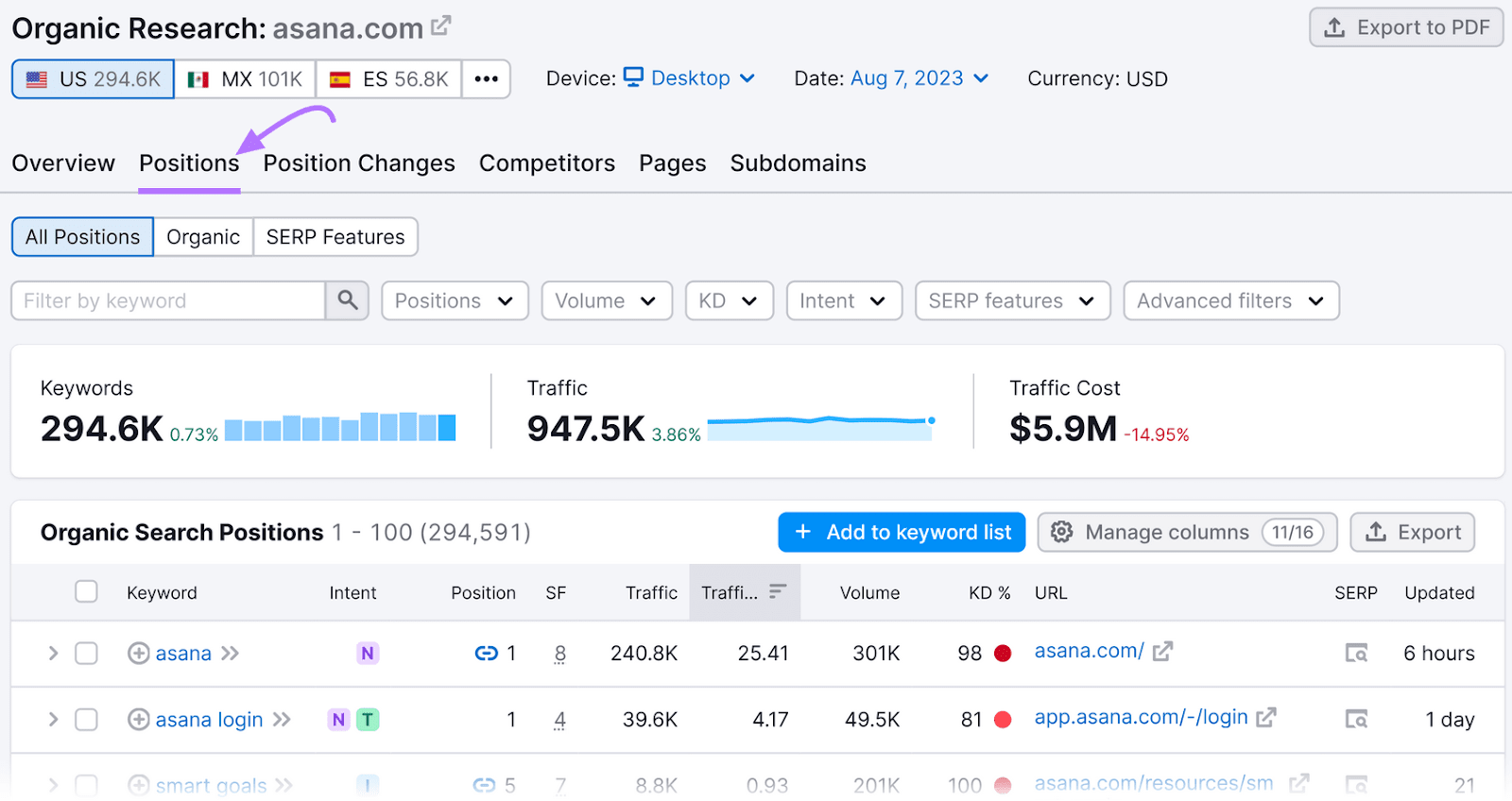Select the SERP Features view
1512x801 pixels.
pyautogui.click(x=335, y=237)
